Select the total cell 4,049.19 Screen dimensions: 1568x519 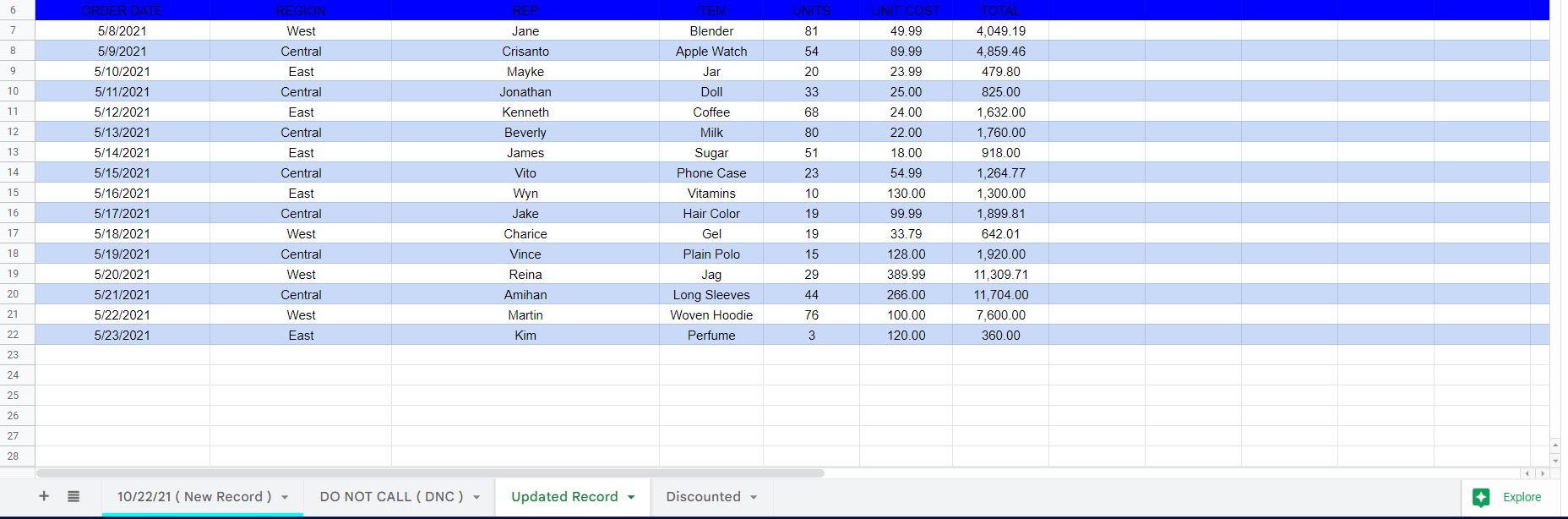1001,30
